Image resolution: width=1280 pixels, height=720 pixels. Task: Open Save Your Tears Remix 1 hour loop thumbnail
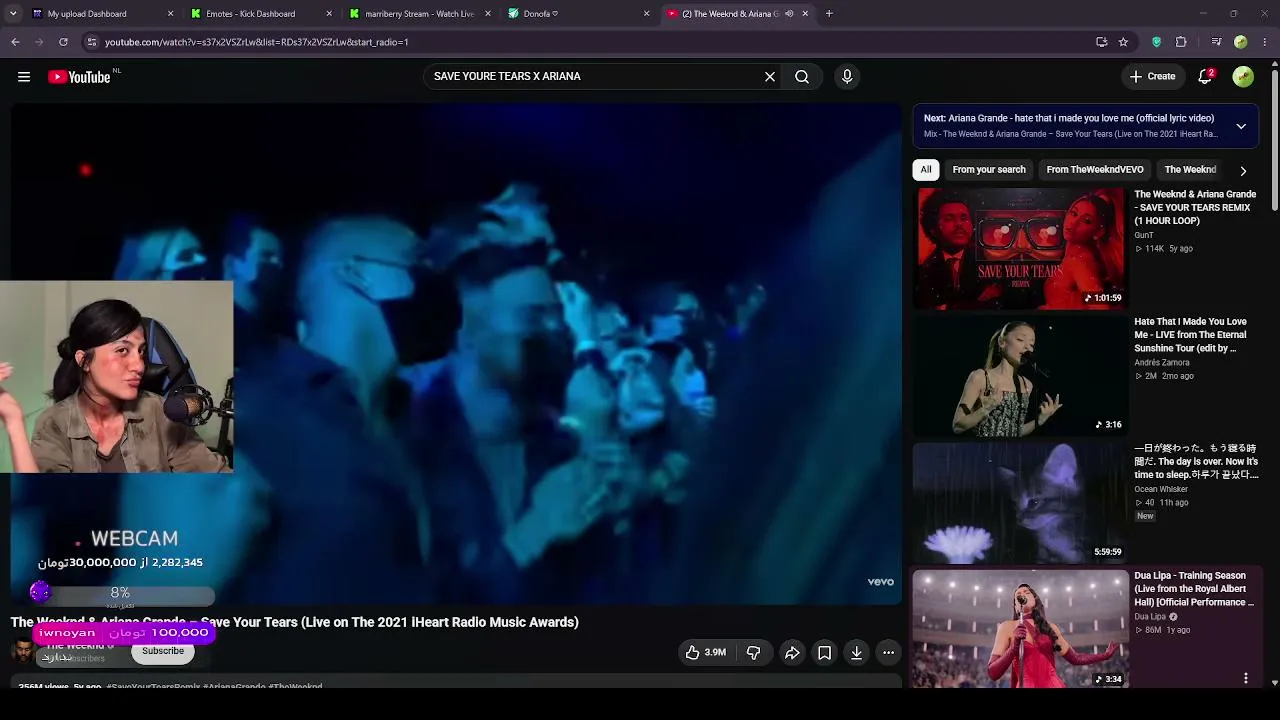pyautogui.click(x=1021, y=248)
